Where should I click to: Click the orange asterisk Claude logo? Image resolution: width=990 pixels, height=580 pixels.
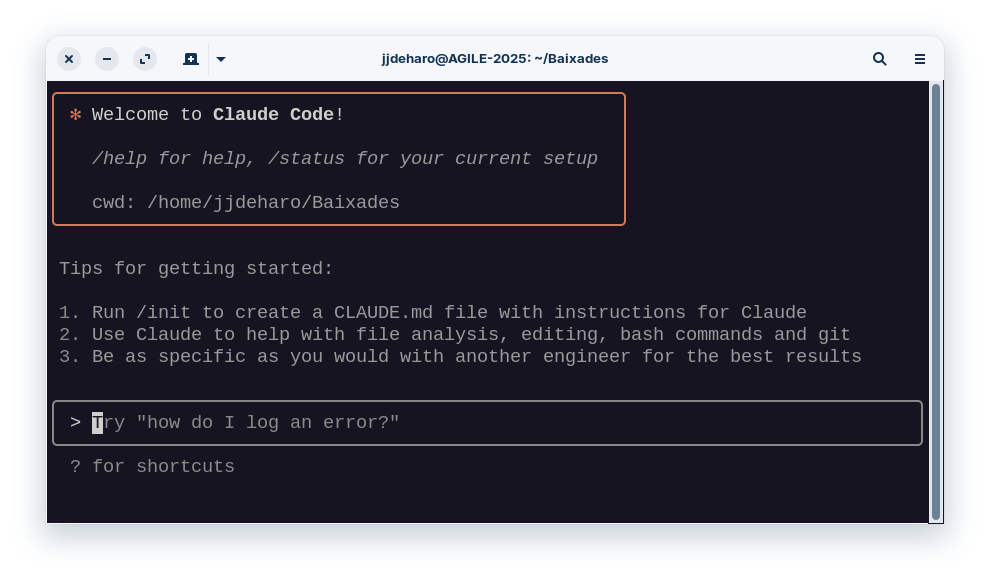coord(75,115)
